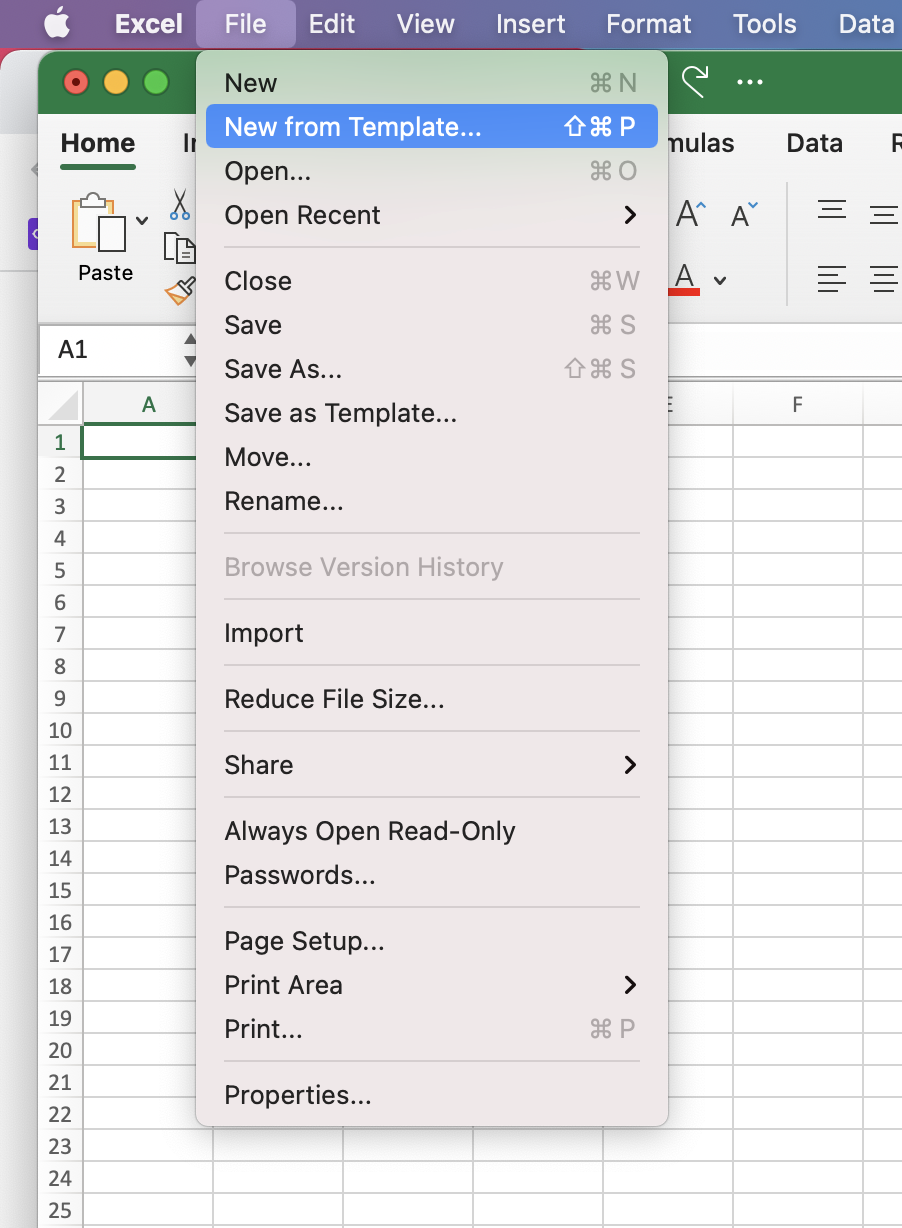Screen dimensions: 902x1228
Task: Click the top align icon in ribbon
Action: point(832,212)
